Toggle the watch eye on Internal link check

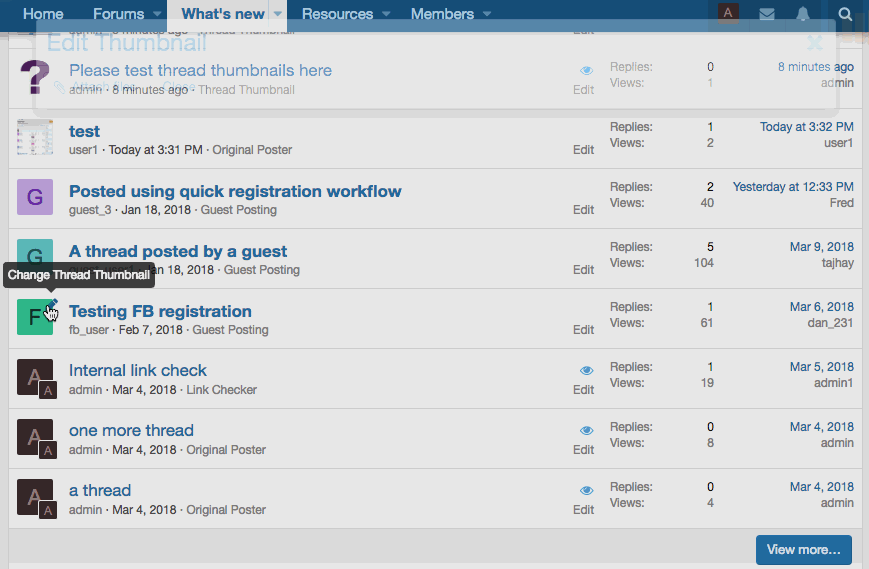coord(587,371)
